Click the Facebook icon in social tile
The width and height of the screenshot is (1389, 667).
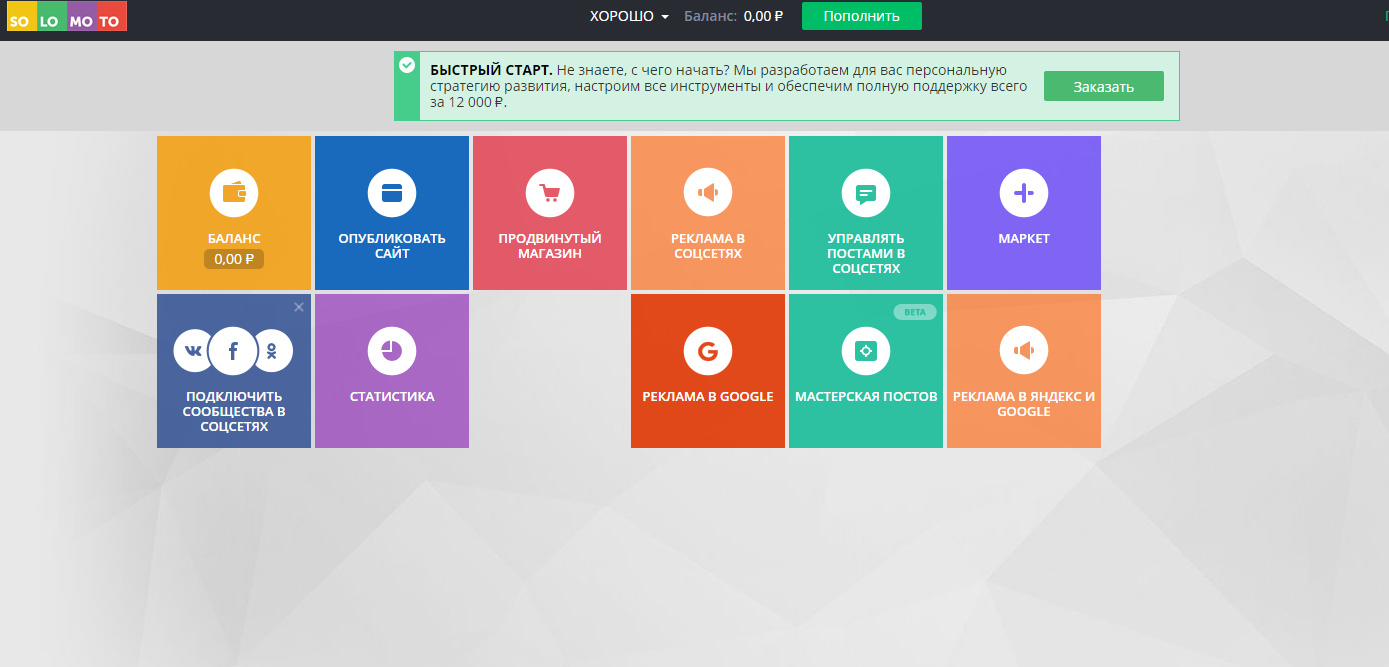(x=233, y=351)
